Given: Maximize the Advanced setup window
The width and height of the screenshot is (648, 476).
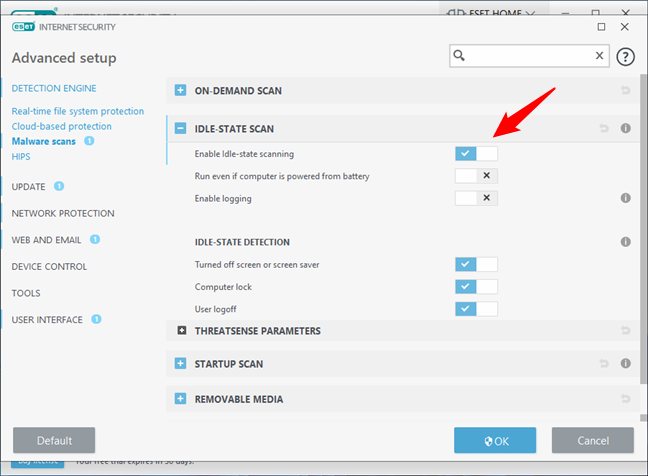Looking at the screenshot, I should [x=601, y=27].
